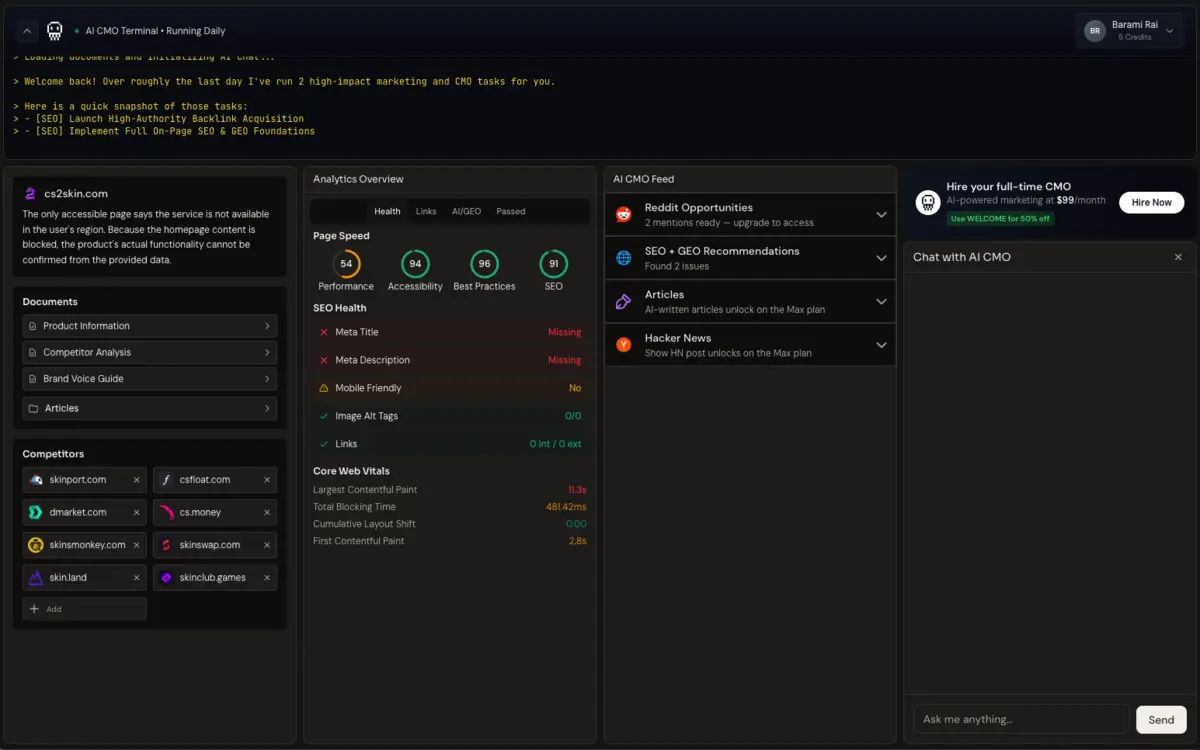Switch to the AI/GEO tab in Analytics Overview
The image size is (1200, 750).
coord(466,211)
